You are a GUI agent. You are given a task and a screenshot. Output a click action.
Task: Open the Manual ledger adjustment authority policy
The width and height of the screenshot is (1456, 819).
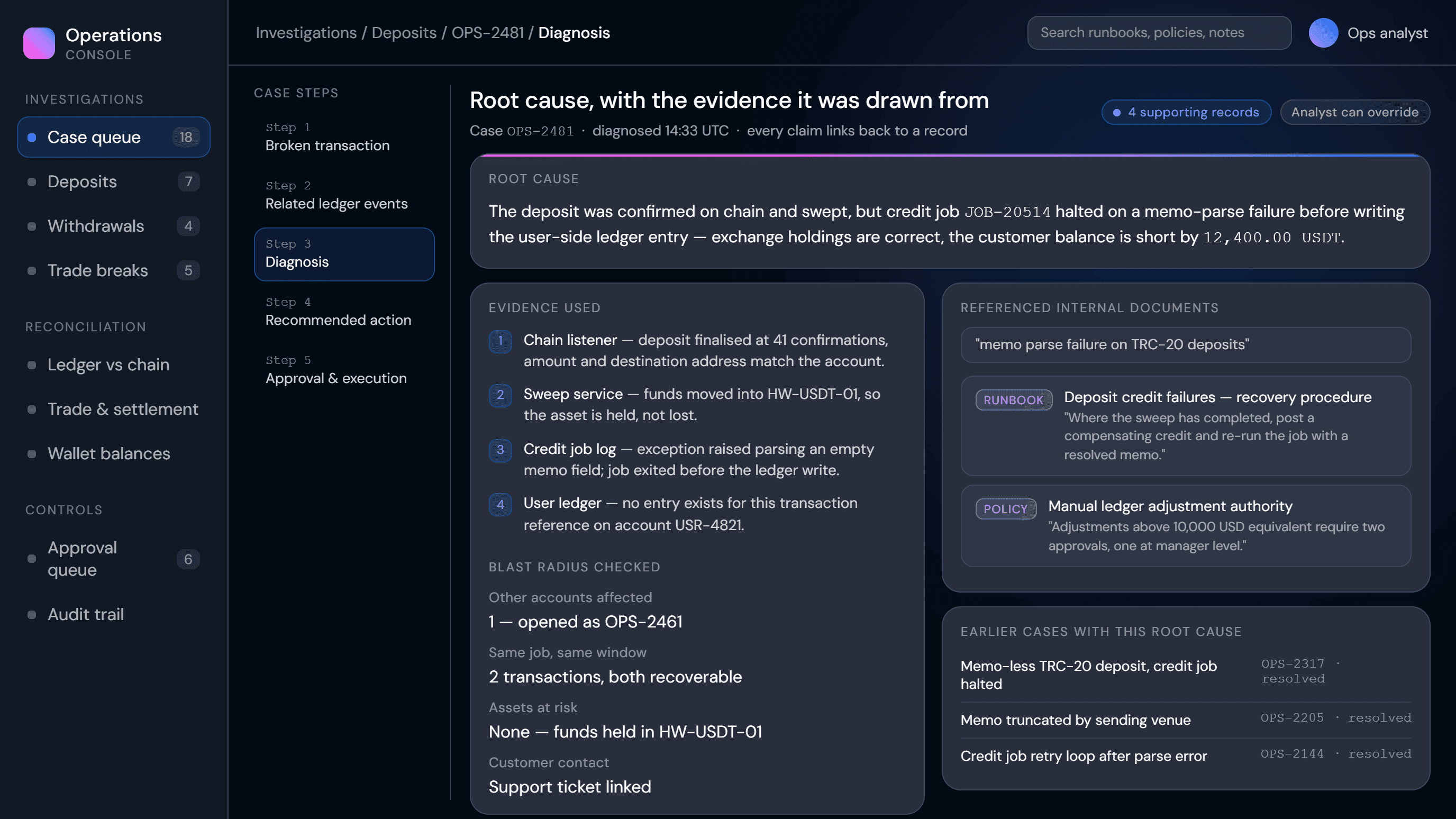(x=1185, y=526)
